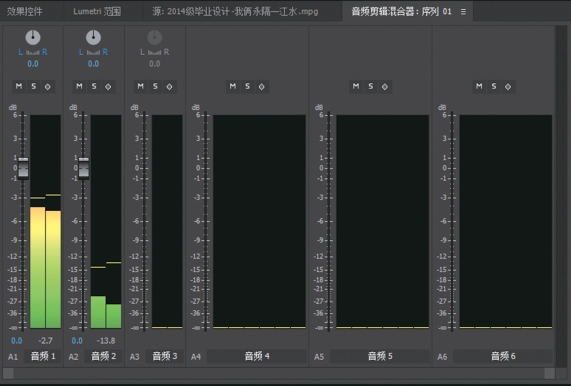
Task: Click the volume value 0.0 under track A2
Action: [x=77, y=341]
